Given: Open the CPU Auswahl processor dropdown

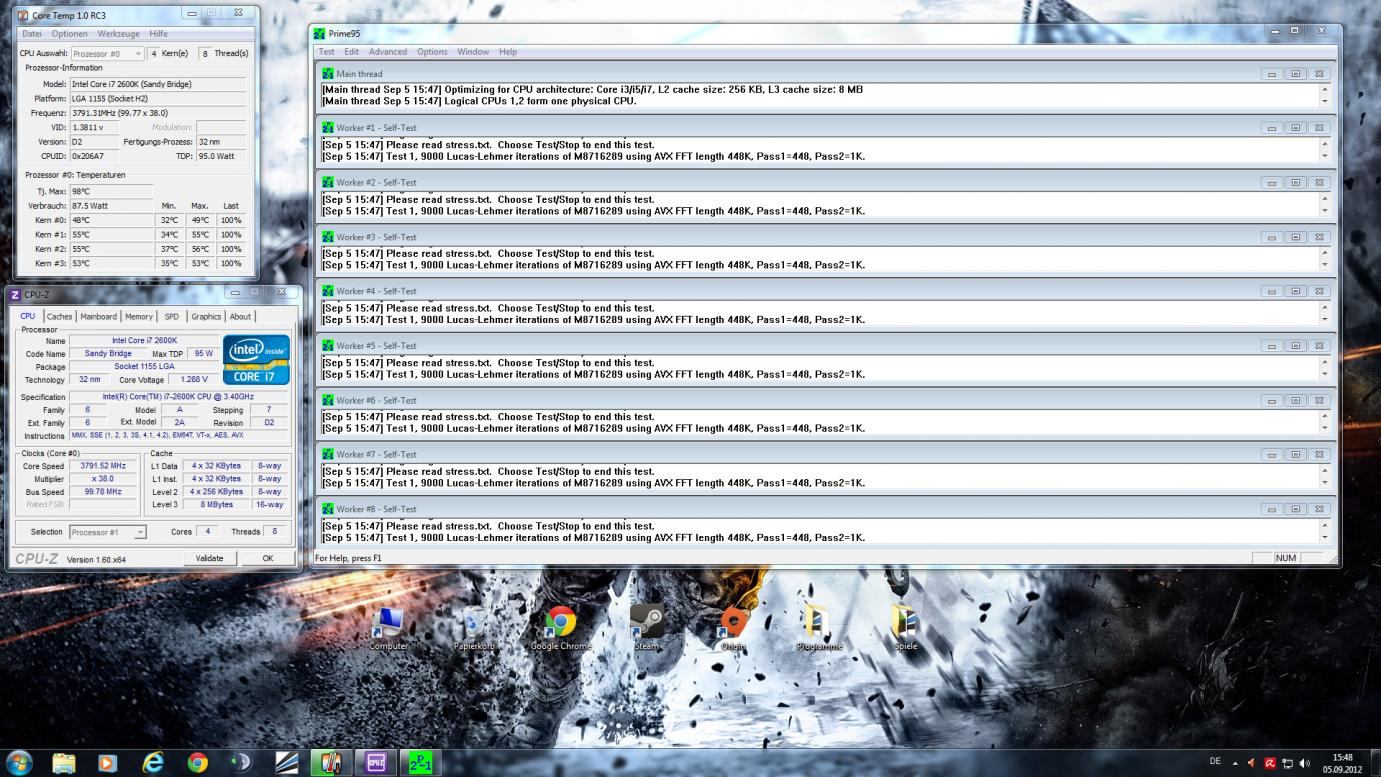Looking at the screenshot, I should [107, 53].
